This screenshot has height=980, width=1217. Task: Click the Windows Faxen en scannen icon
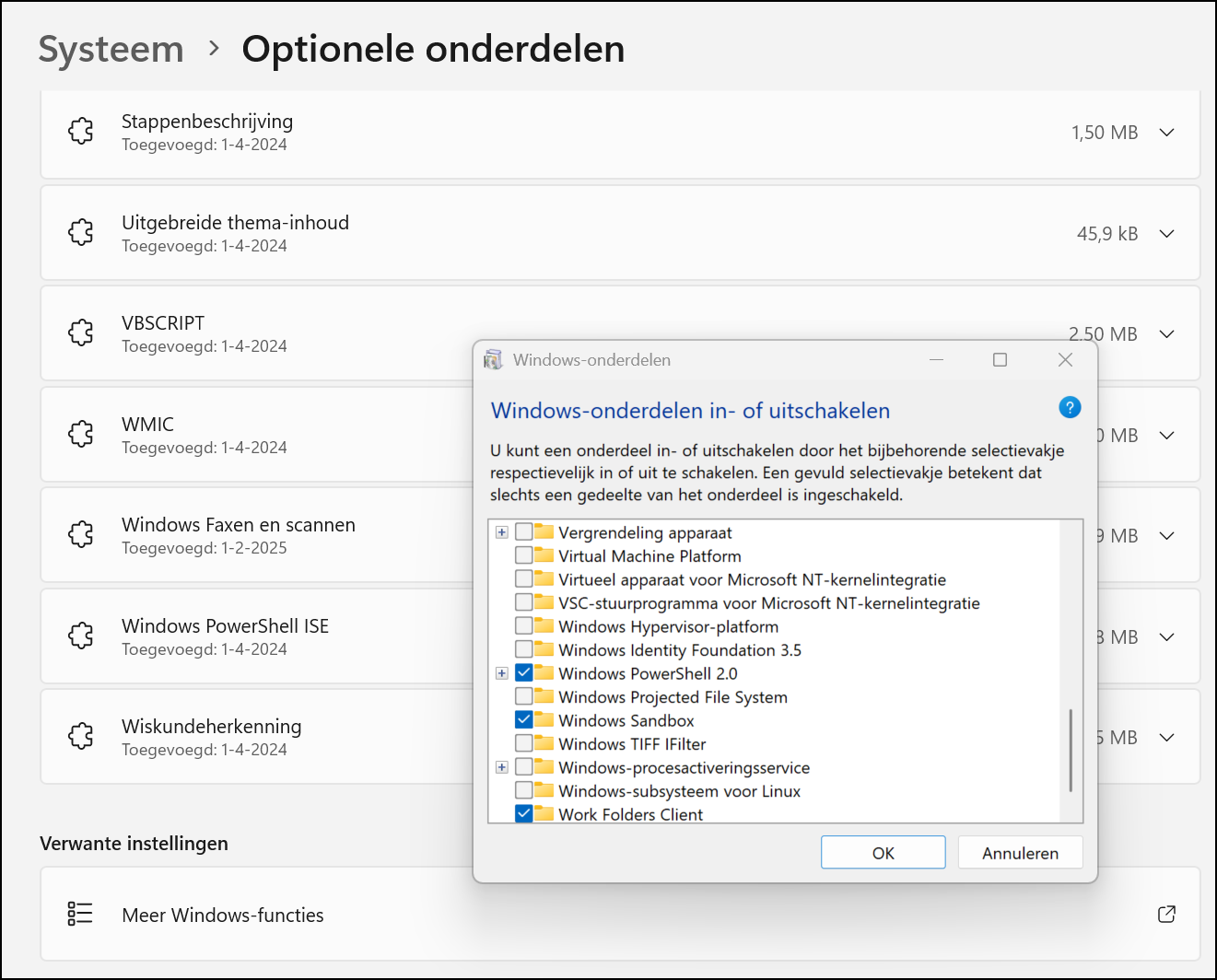pos(81,534)
